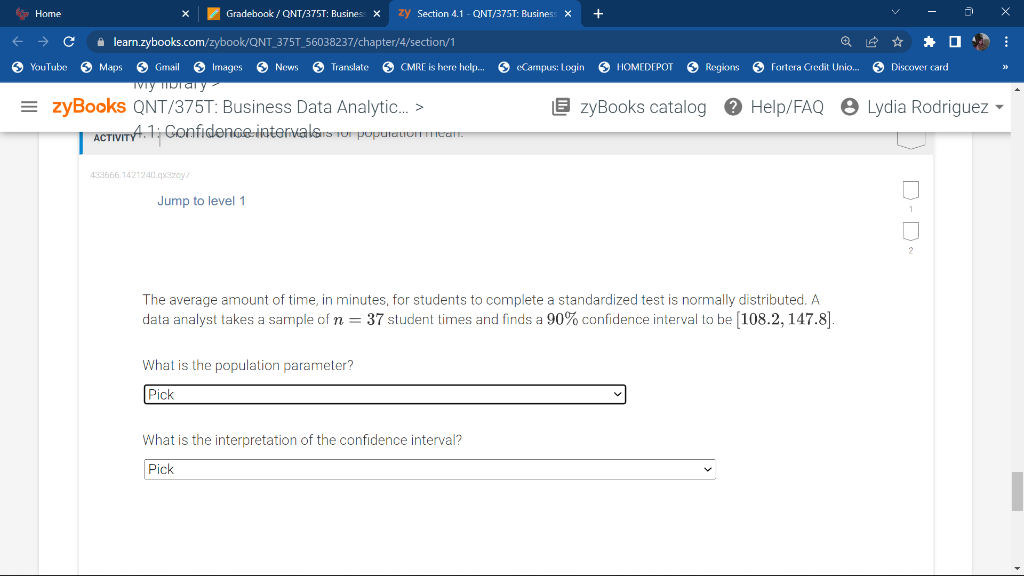The width and height of the screenshot is (1024, 576).
Task: Close the Gradebook tab
Action: coord(377,14)
